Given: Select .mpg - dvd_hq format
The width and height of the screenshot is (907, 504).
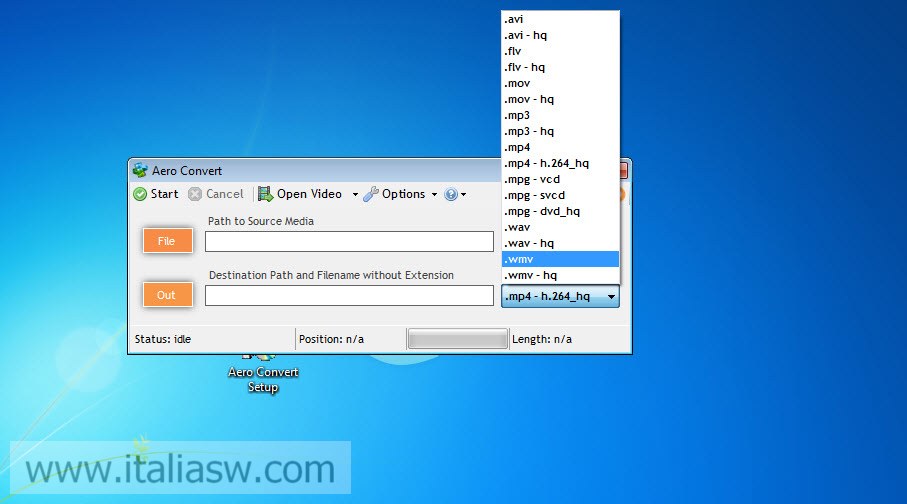Looking at the screenshot, I should [x=560, y=211].
